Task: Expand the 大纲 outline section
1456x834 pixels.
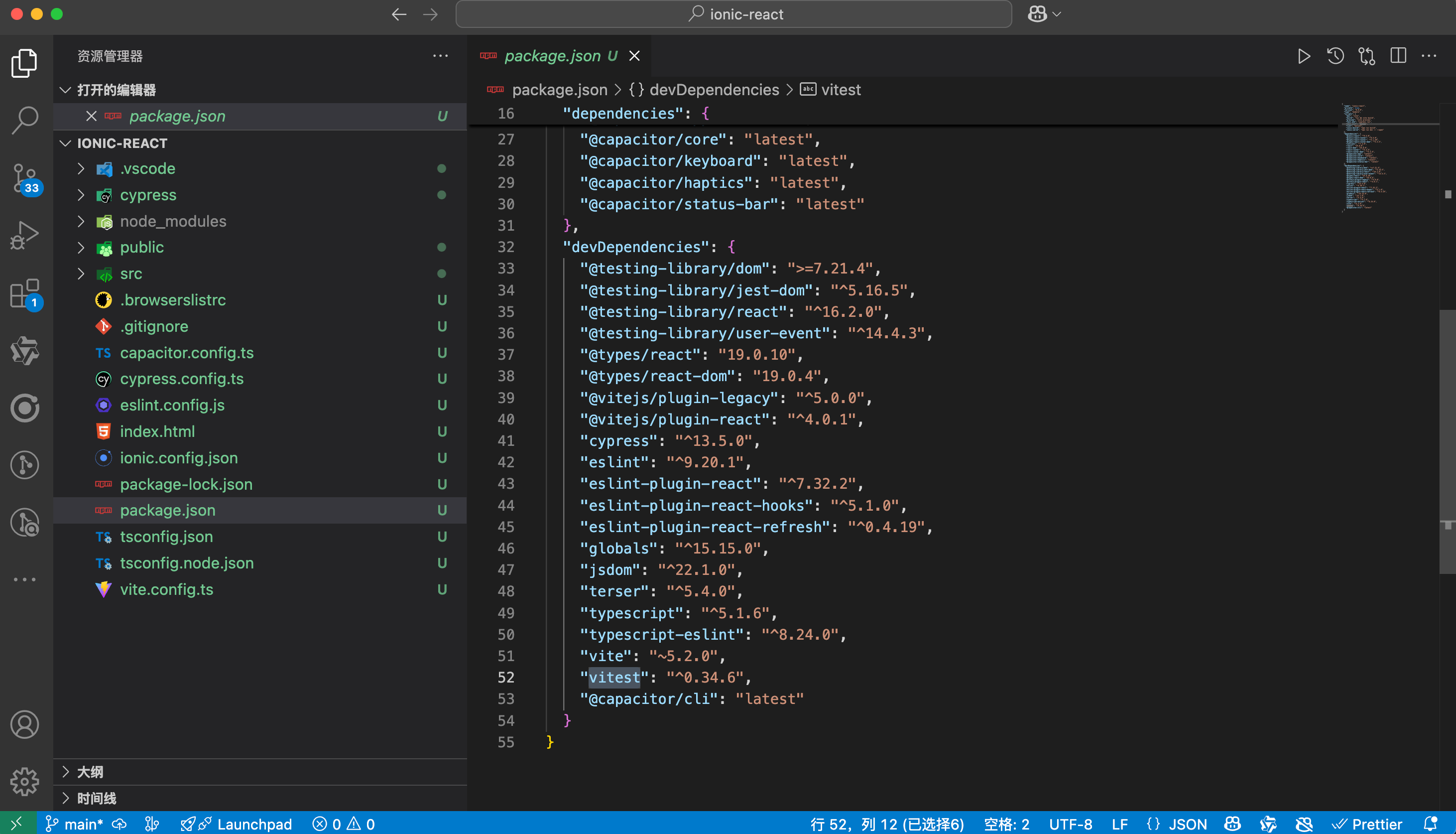Action: pos(90,772)
